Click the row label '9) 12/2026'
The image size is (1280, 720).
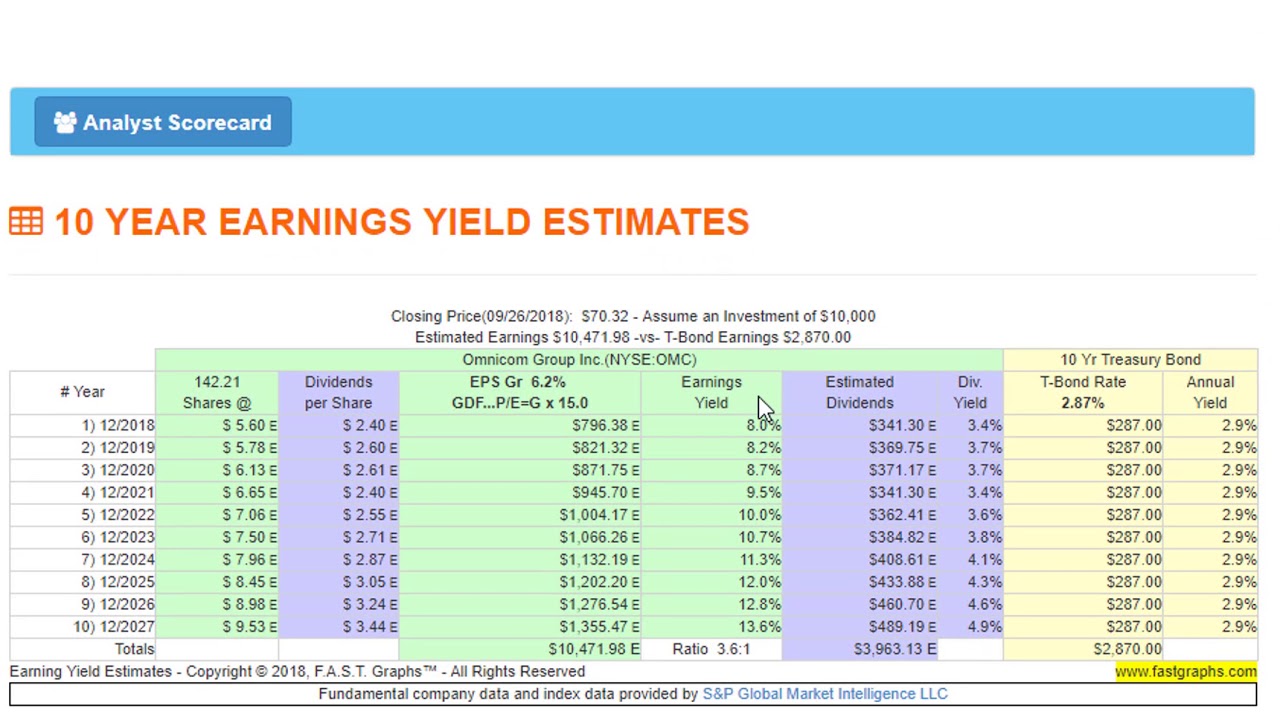(x=118, y=604)
